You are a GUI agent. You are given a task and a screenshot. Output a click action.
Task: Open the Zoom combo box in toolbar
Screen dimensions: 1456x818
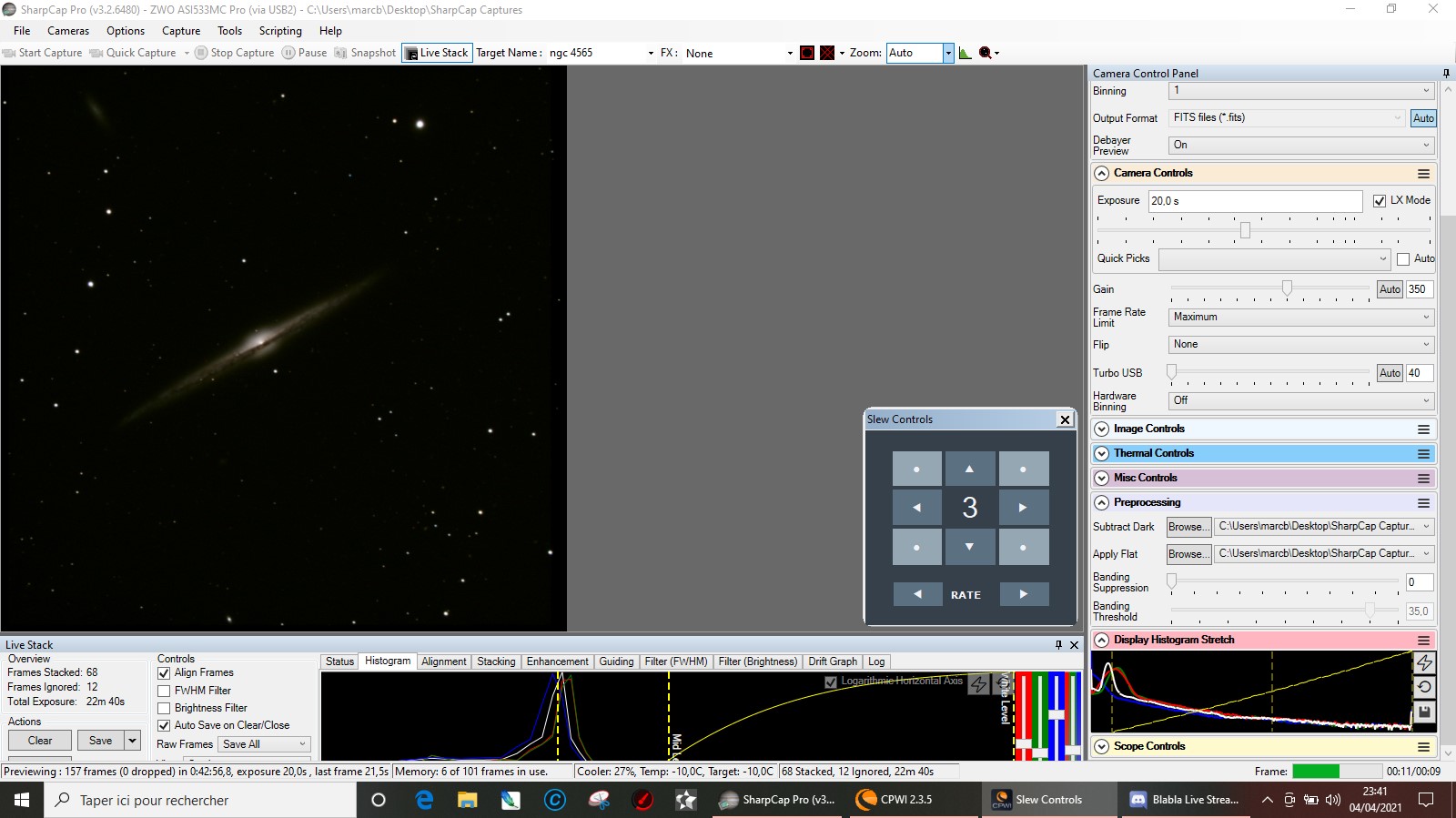click(920, 53)
